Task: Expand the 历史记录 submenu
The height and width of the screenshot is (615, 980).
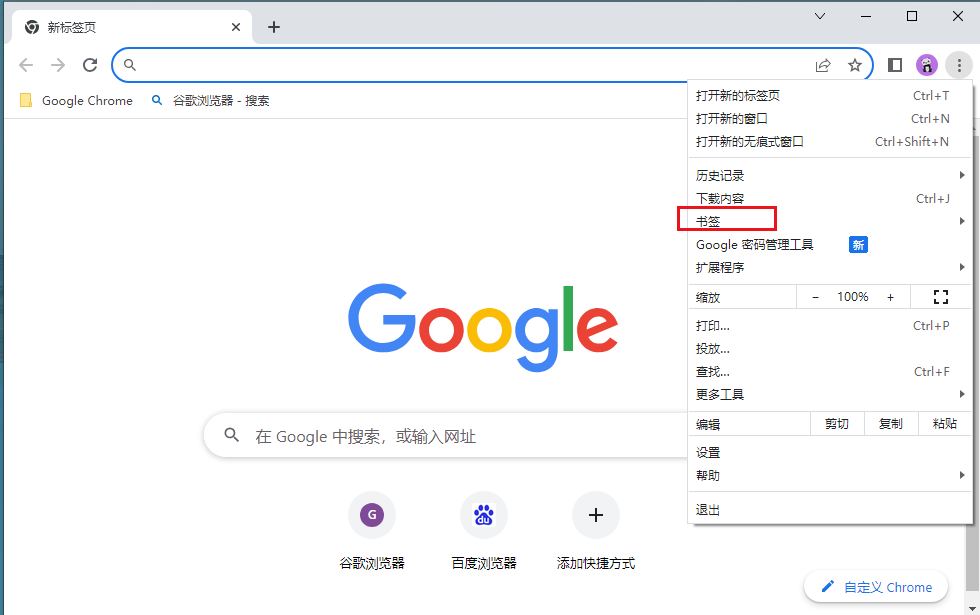Action: pyautogui.click(x=830, y=176)
